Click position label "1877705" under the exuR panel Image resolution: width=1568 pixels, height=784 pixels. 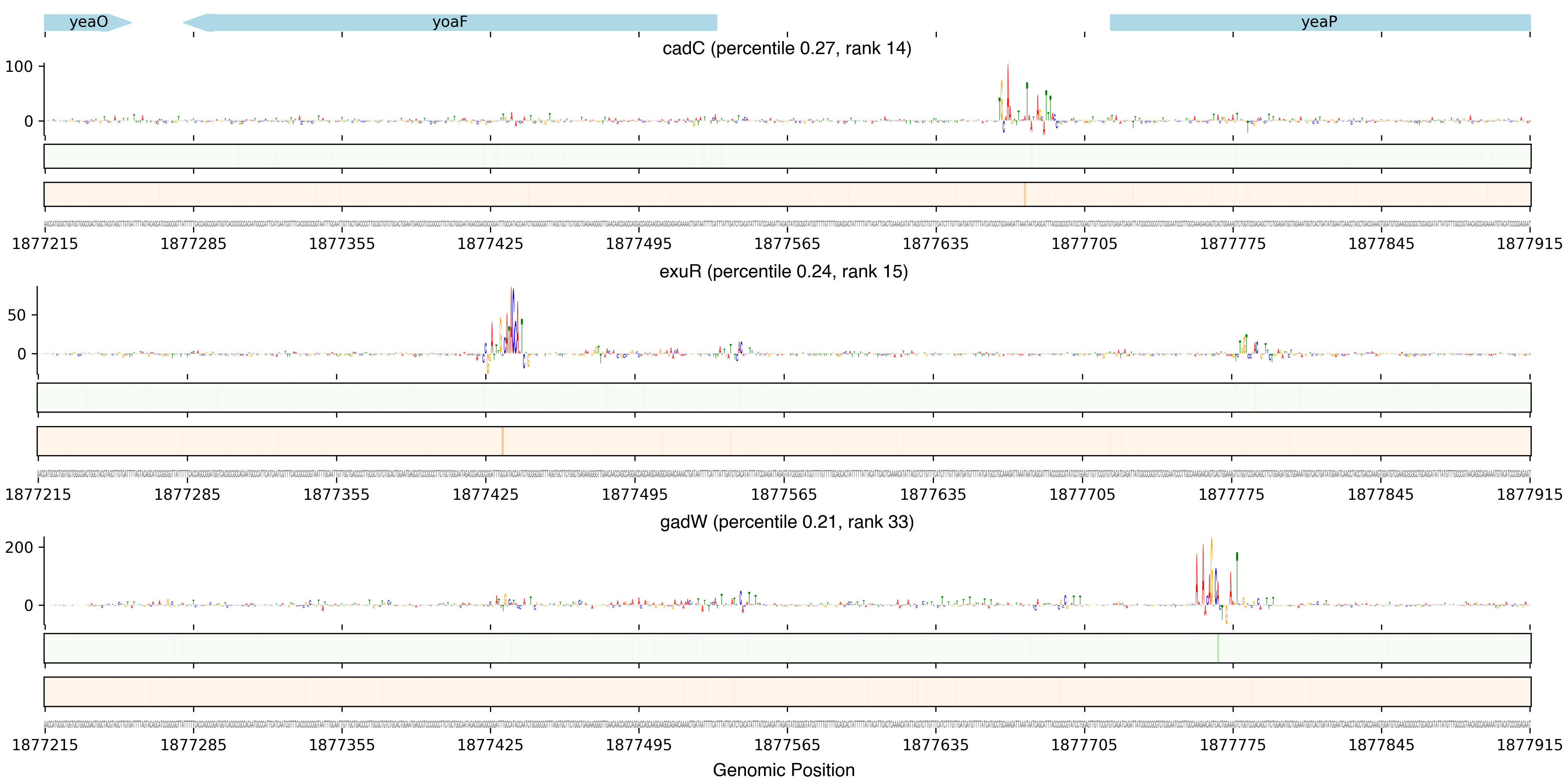click(x=1082, y=495)
